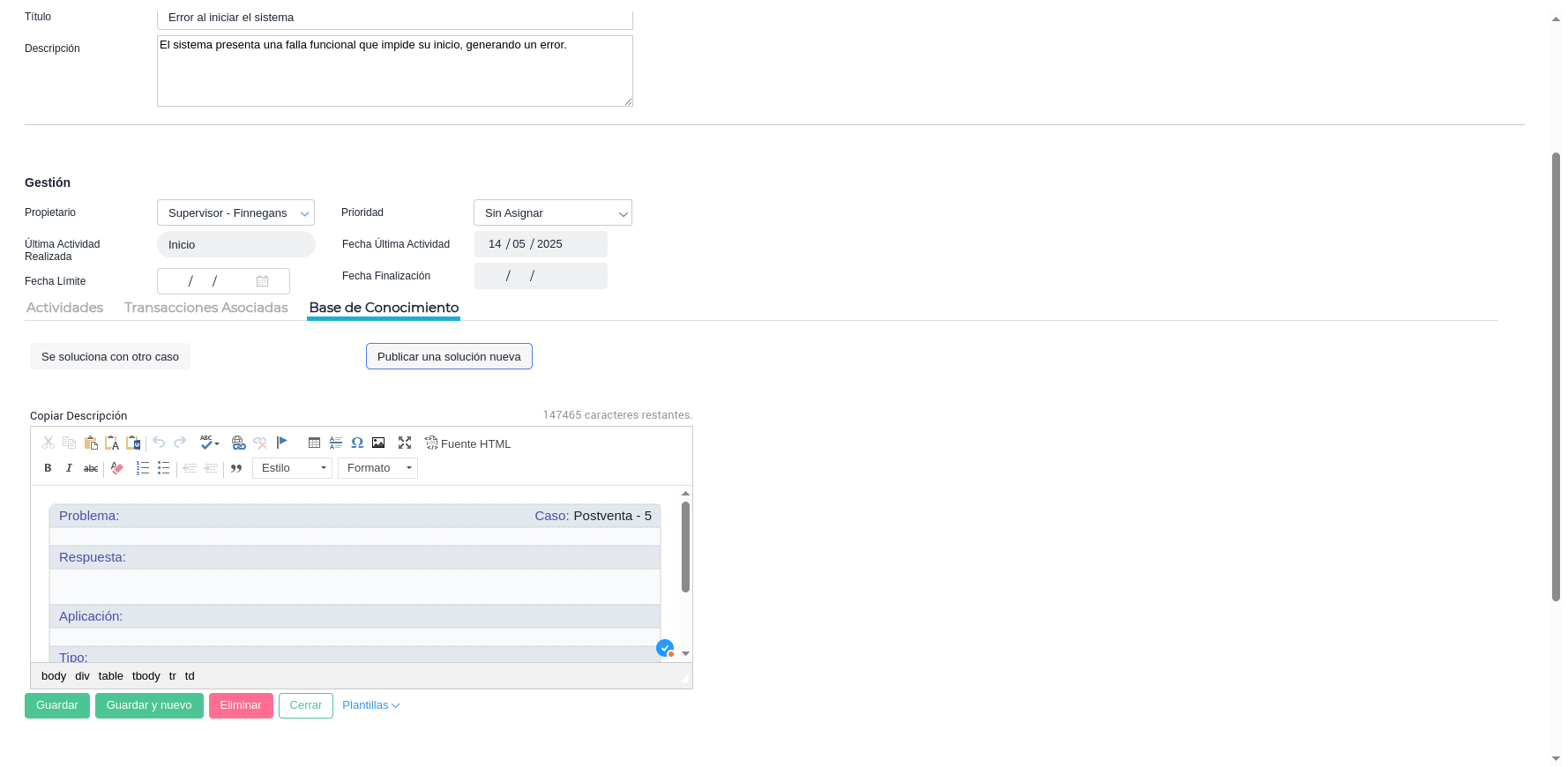Open the Estilo style combo box
1568x767 pixels.
pyautogui.click(x=292, y=468)
